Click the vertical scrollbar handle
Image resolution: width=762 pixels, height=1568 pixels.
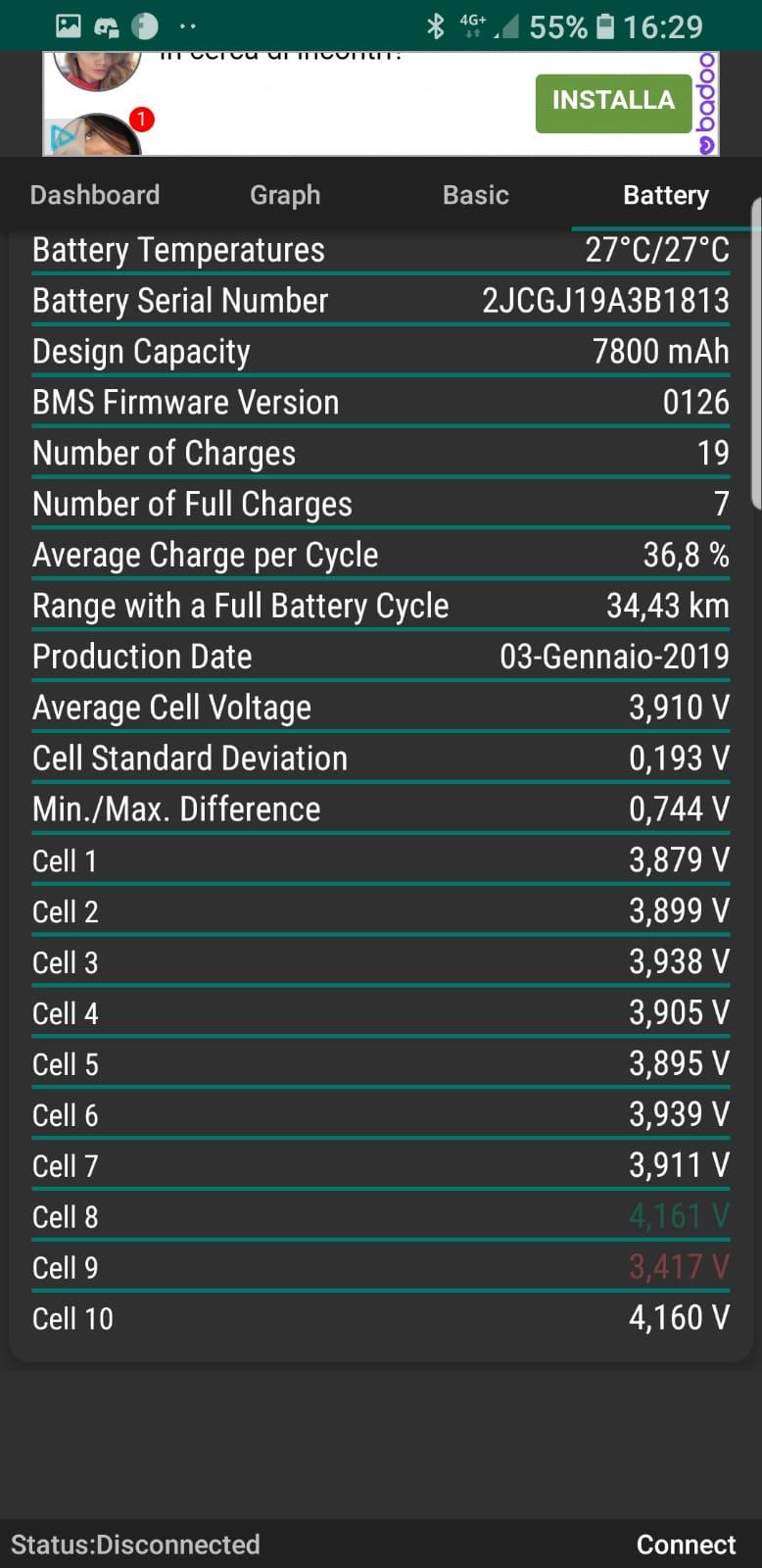coord(755,353)
